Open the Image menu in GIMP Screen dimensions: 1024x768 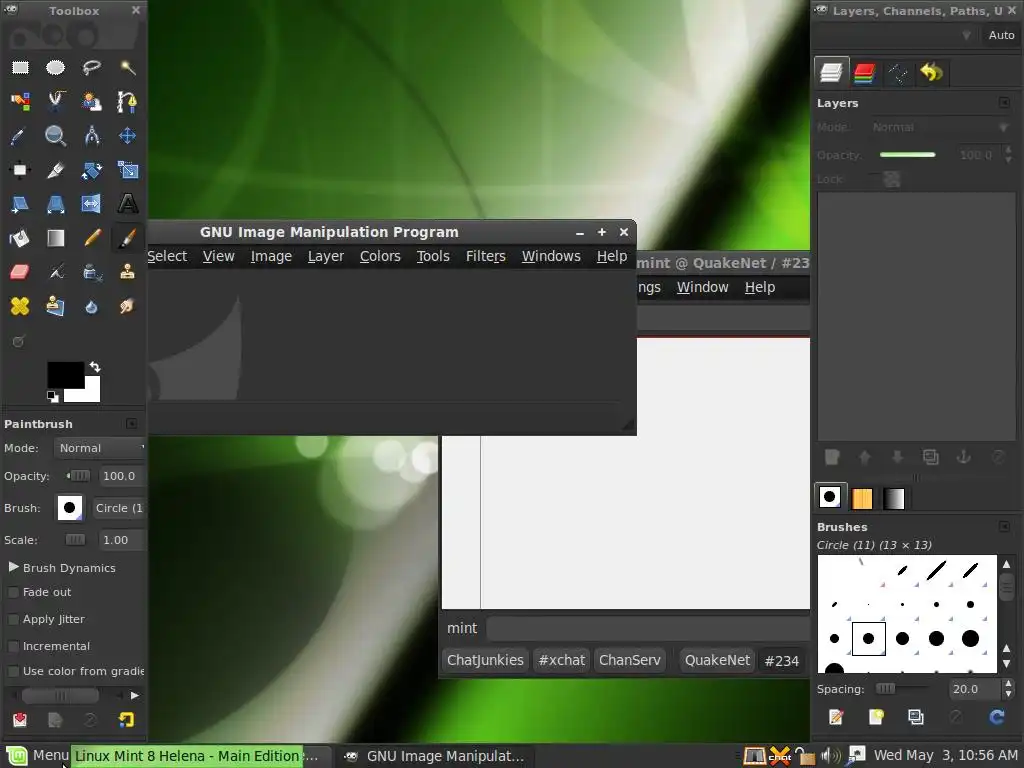[x=271, y=257]
